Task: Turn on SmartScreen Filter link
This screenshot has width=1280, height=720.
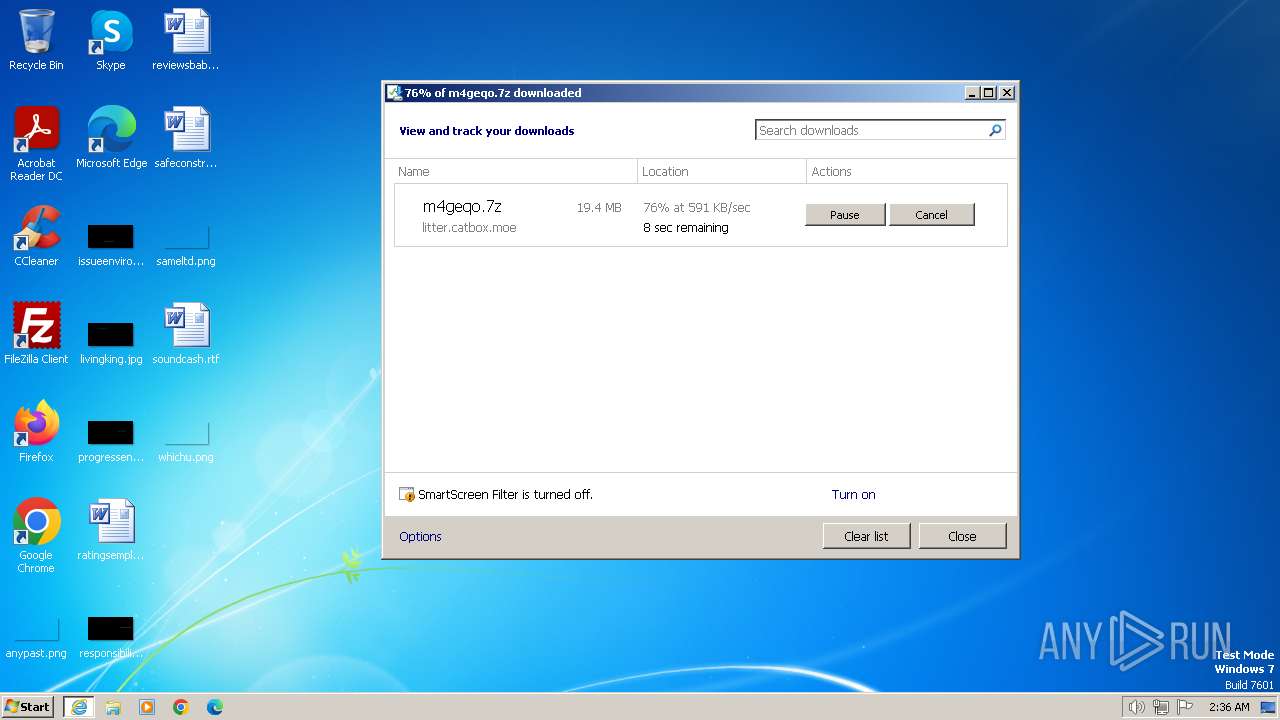Action: (x=853, y=494)
